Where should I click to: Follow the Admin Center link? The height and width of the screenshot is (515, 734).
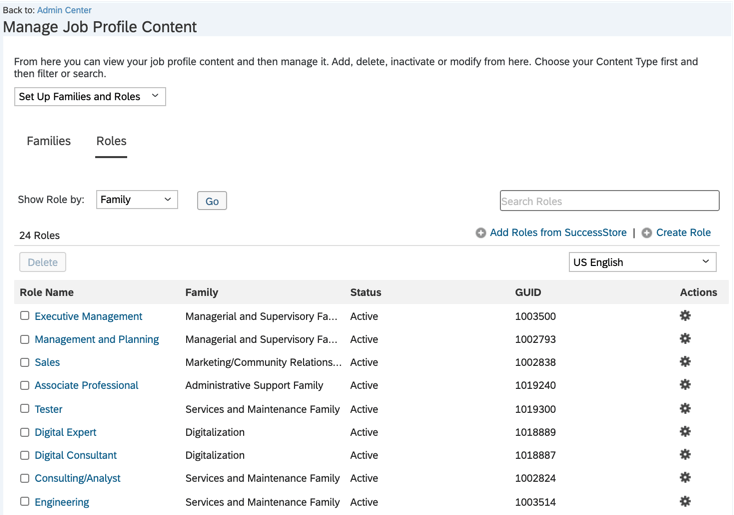[64, 10]
